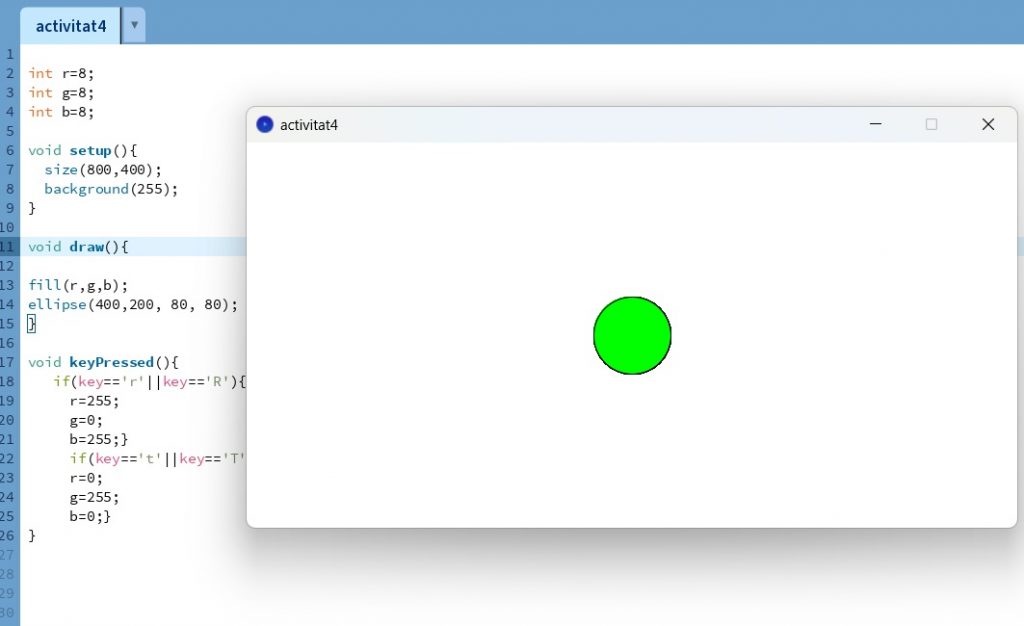Click the g=255; assignment on line 24
The image size is (1024, 626).
[x=93, y=497]
